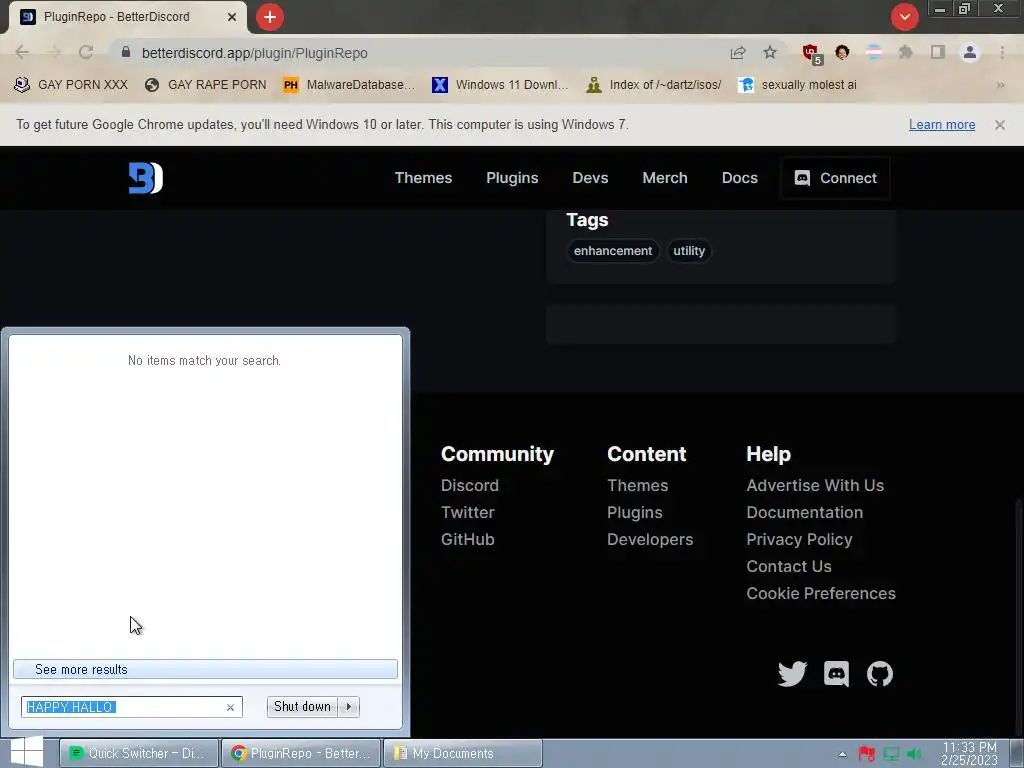Select the enhancement tag
Screen dimensions: 1024x768
point(613,251)
